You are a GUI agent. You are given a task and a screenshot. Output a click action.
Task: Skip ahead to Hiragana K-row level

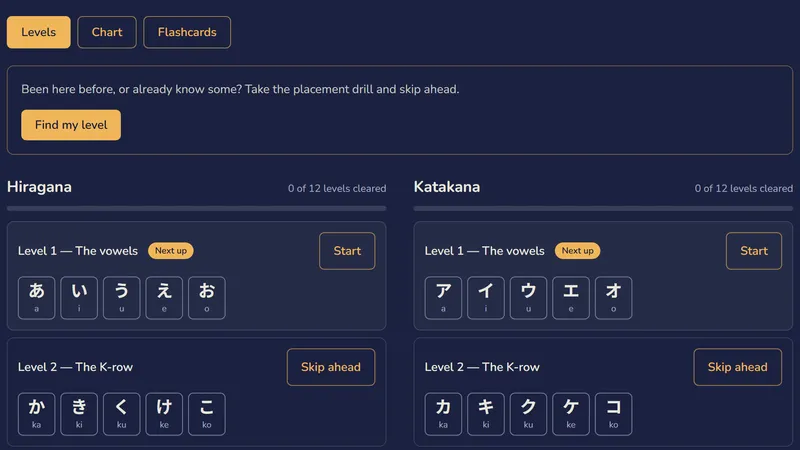pos(331,367)
